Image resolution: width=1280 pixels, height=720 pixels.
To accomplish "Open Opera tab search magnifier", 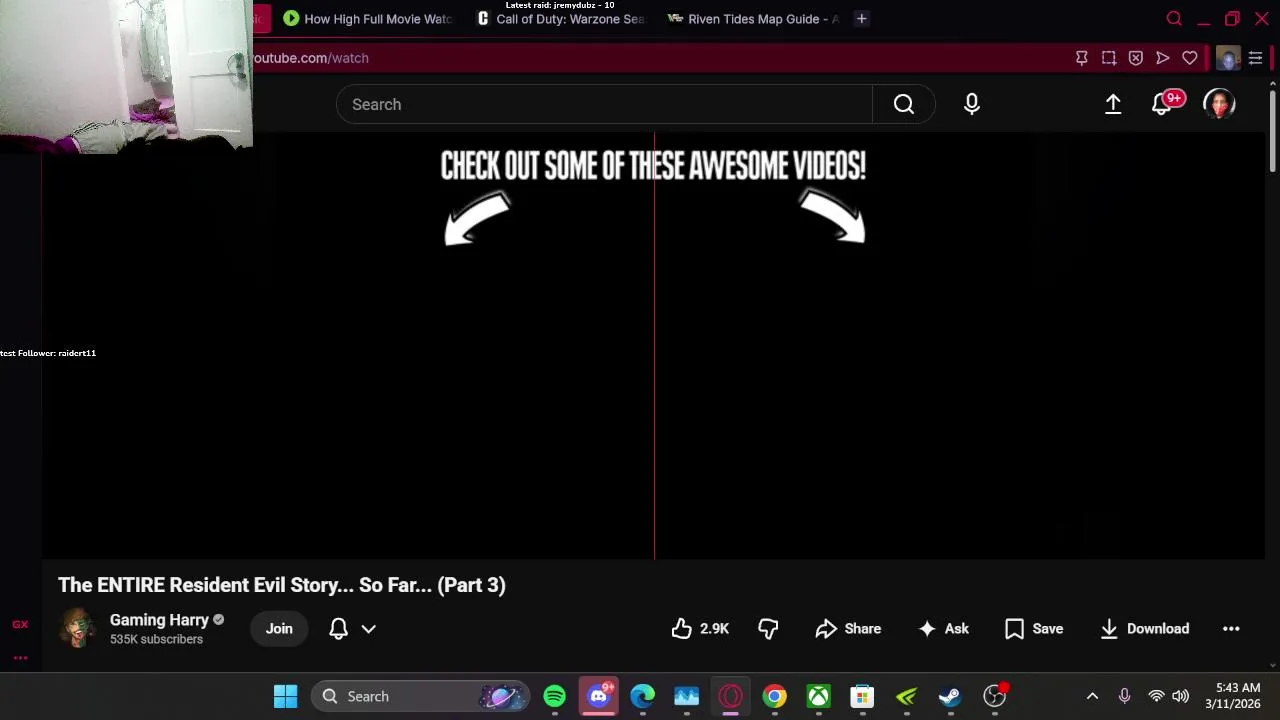I will click(1174, 19).
